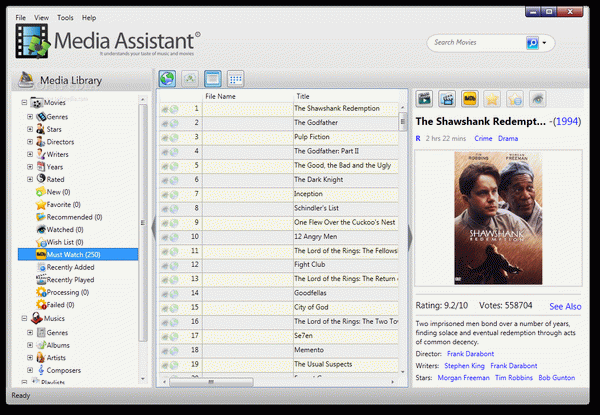Click the play movie icon in details panel
Viewport: 600px width, 415px height.
click(424, 99)
